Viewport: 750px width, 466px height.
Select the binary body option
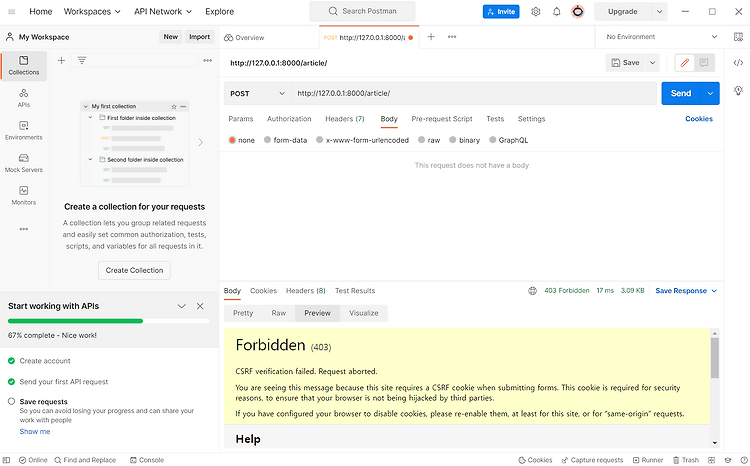452,140
